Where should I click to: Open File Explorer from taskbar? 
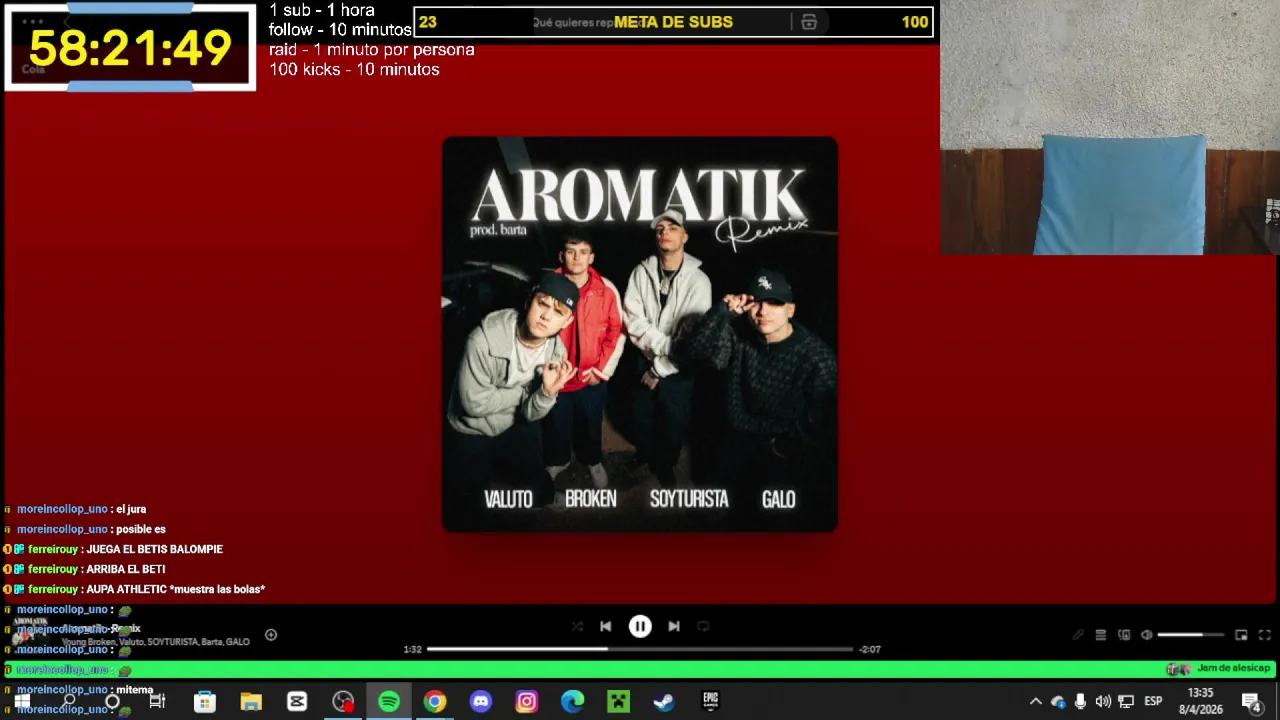(251, 701)
